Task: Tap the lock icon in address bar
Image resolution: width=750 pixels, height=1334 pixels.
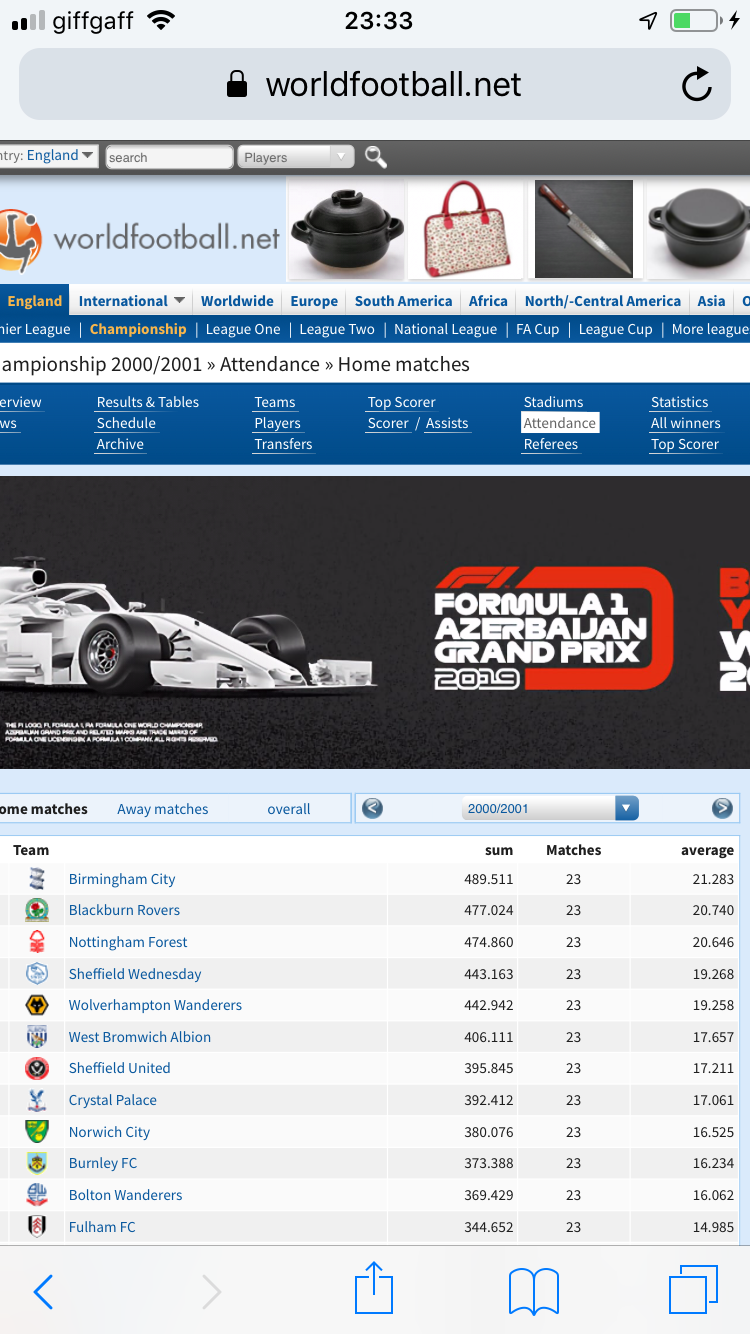Action: (x=237, y=84)
